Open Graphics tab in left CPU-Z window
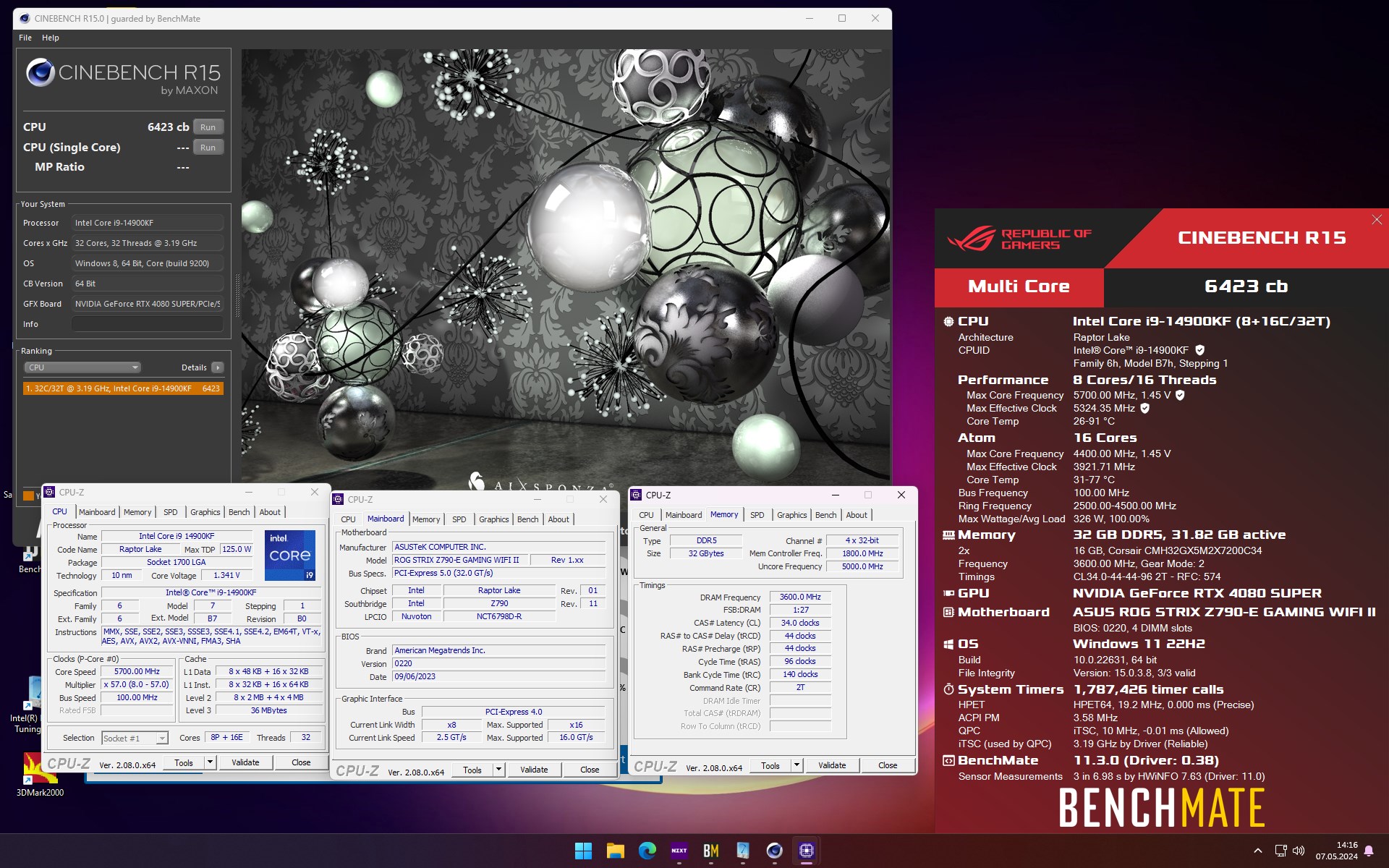This screenshot has width=1389, height=868. coord(205,512)
